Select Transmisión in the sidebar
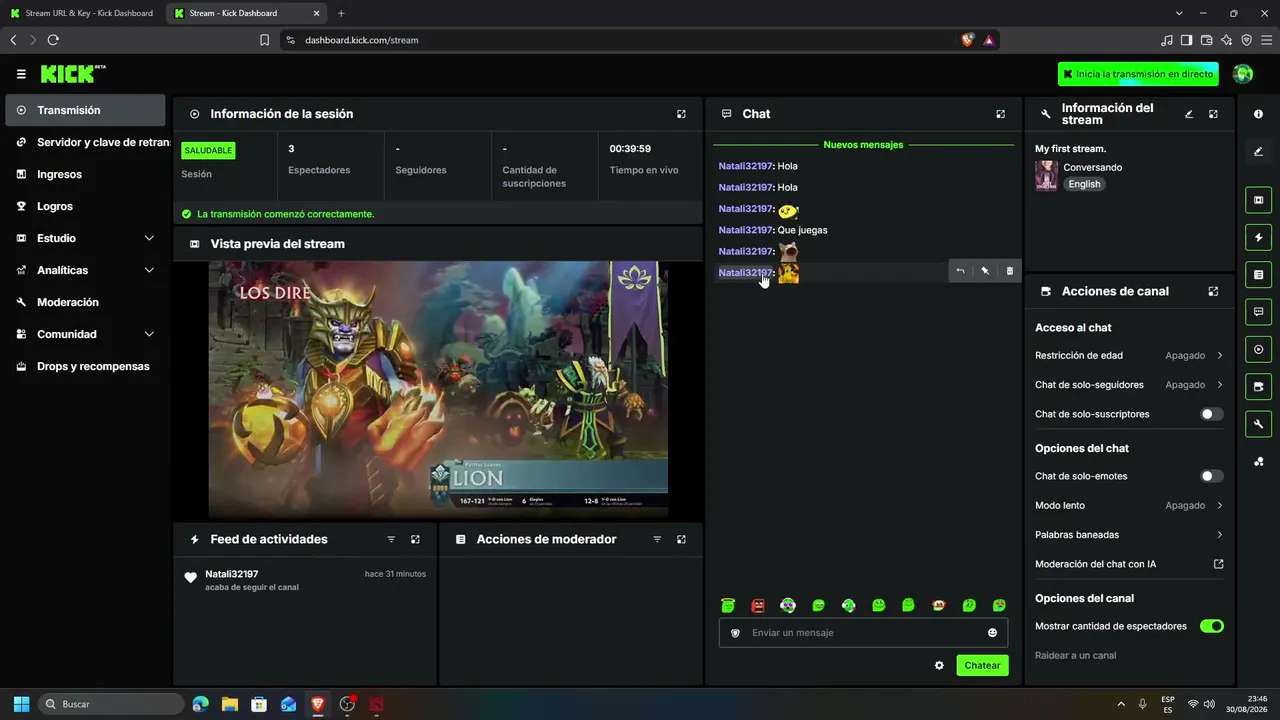The image size is (1280, 720). (85, 110)
